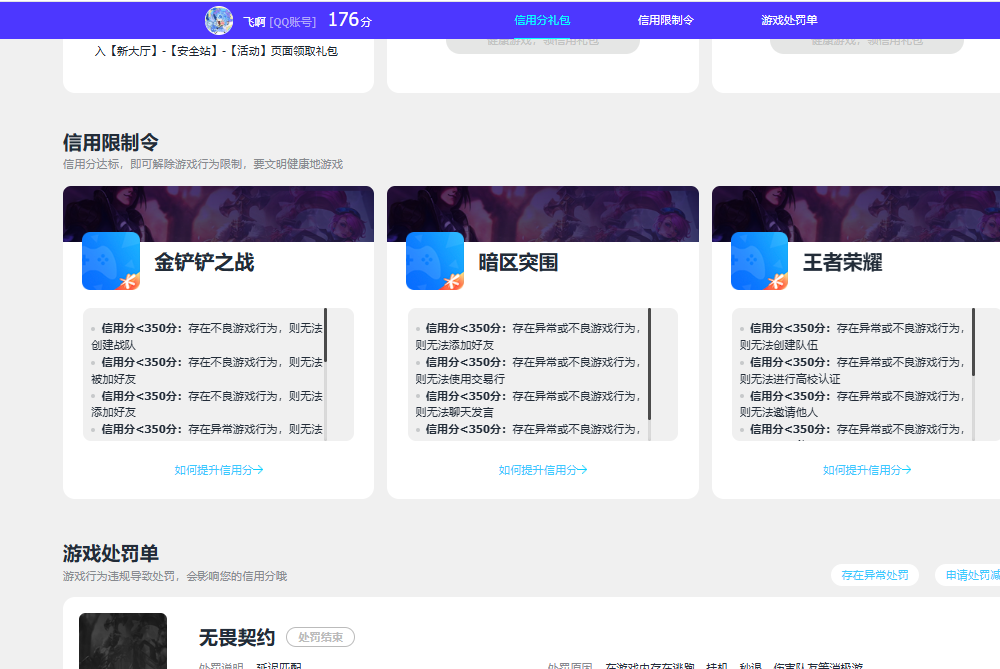Click the 信用限制令 section heading
1000x669 pixels.
[x=110, y=142]
